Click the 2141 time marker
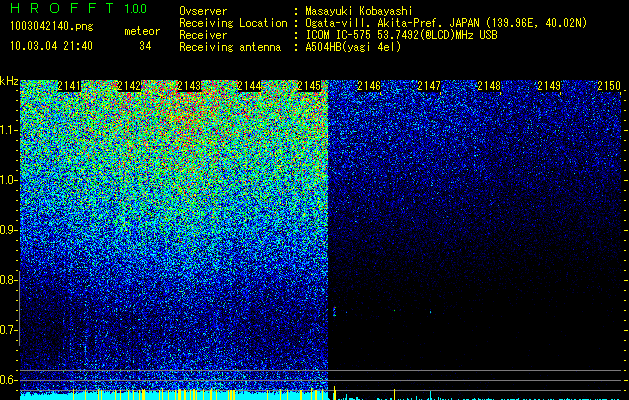The image size is (629, 400). pos(69,86)
